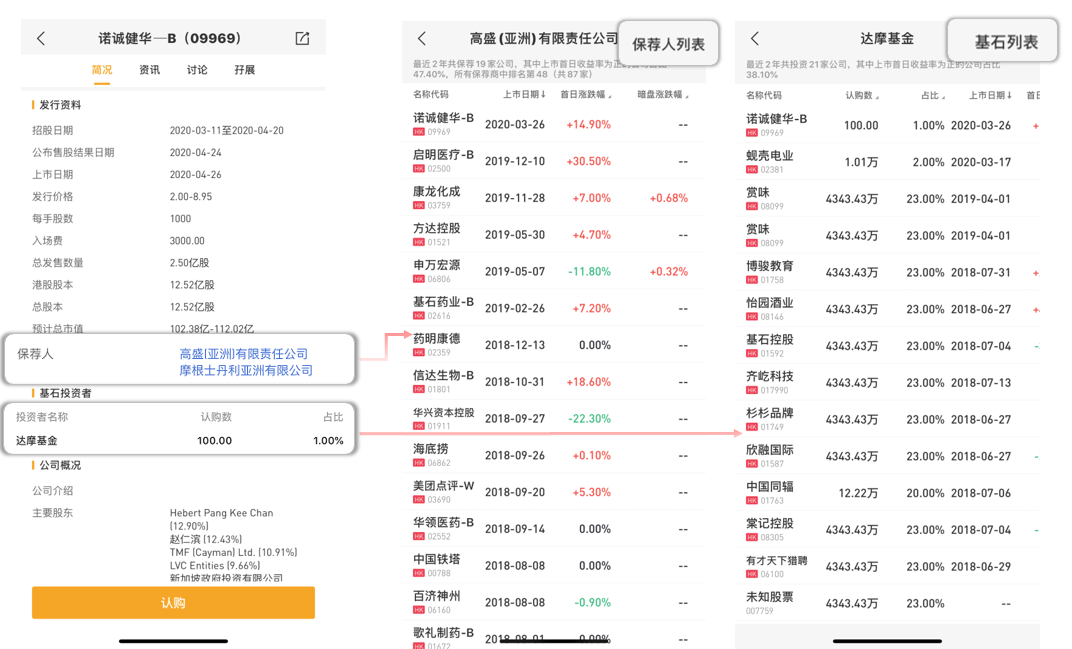Tap the orange 认购 button
The width and height of the screenshot is (1072, 649).
[x=173, y=602]
